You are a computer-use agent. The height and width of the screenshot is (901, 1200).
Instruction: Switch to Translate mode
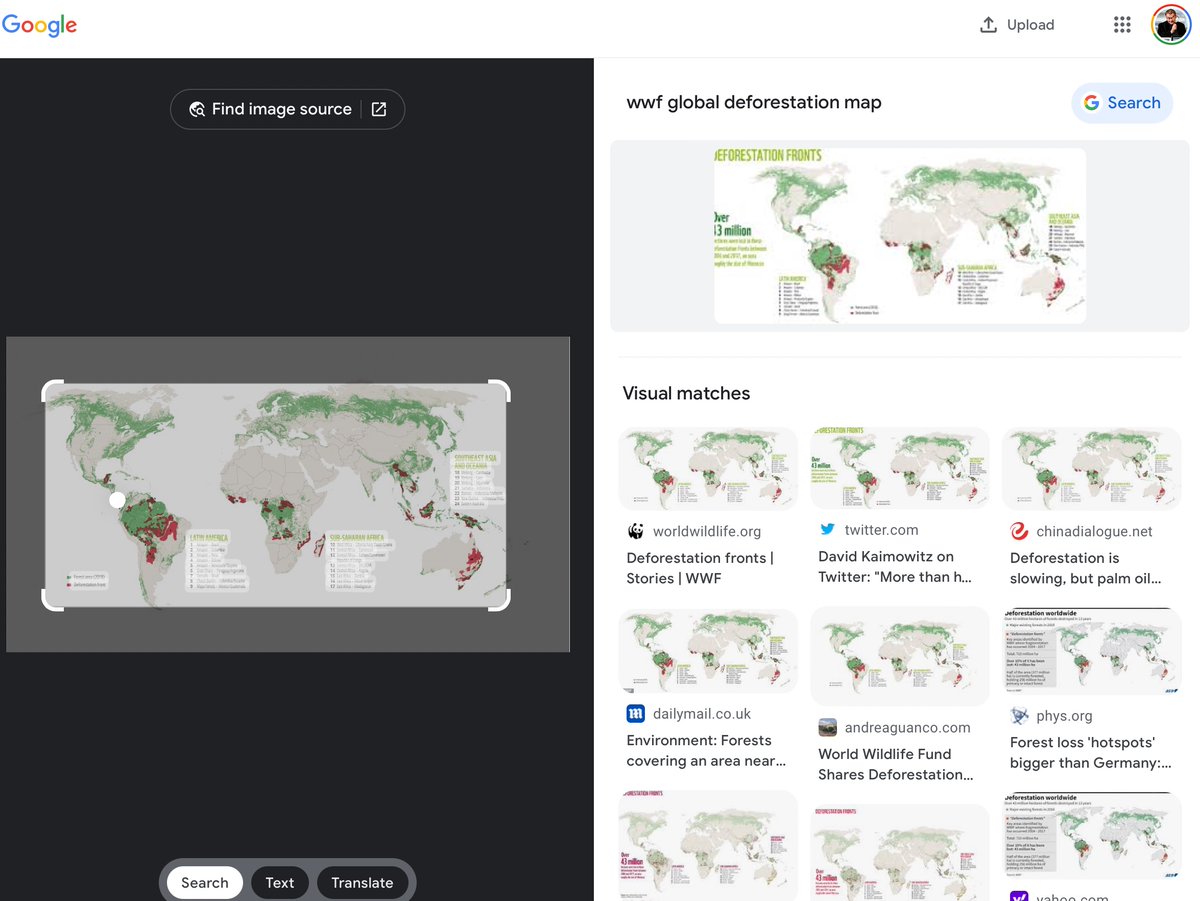pos(362,883)
